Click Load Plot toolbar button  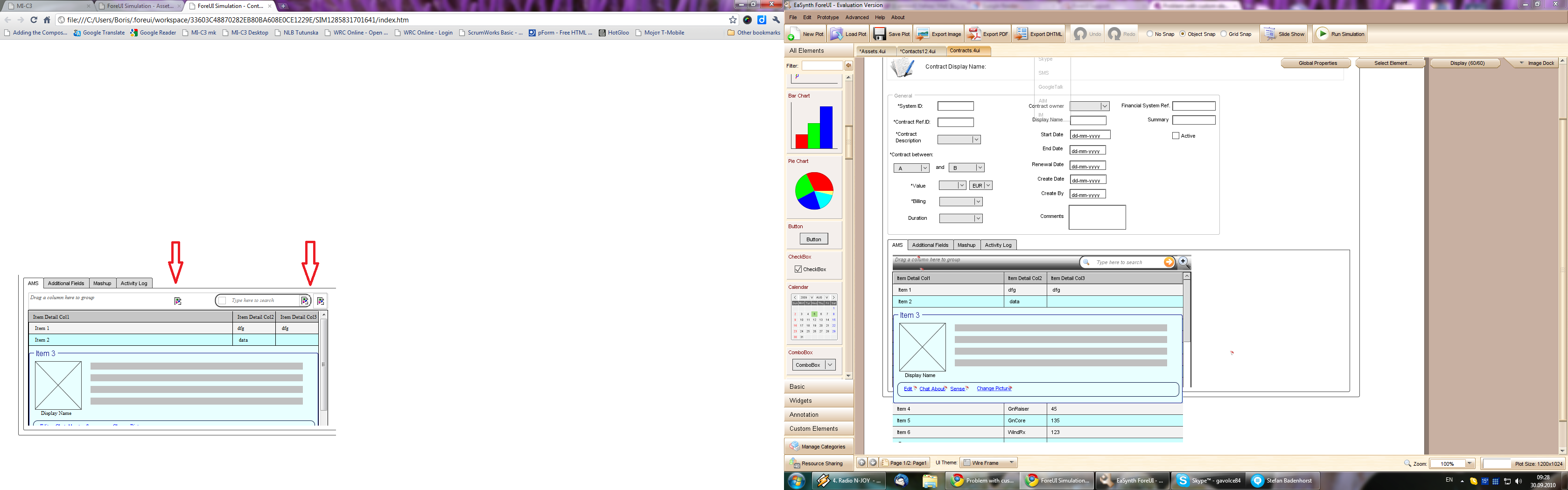(848, 34)
